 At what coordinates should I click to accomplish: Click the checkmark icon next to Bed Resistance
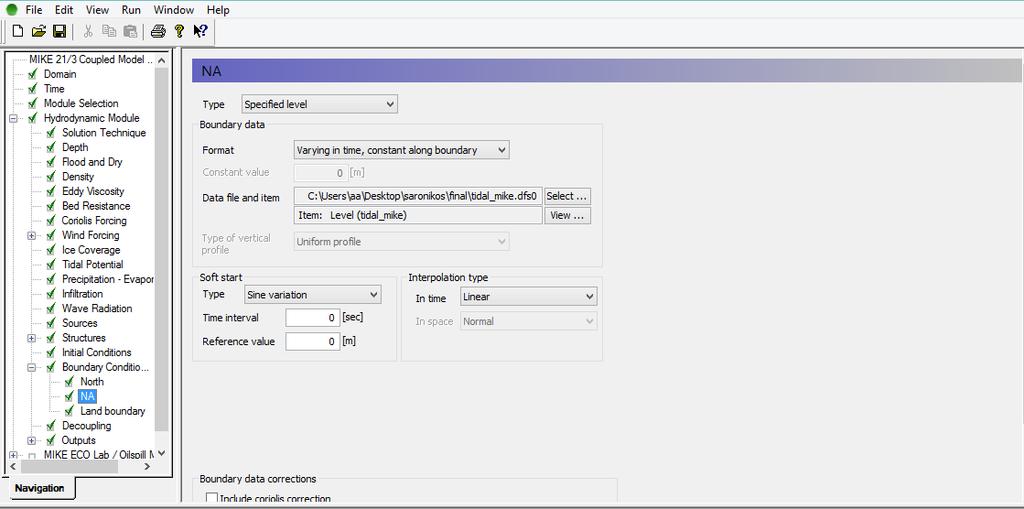(51, 206)
